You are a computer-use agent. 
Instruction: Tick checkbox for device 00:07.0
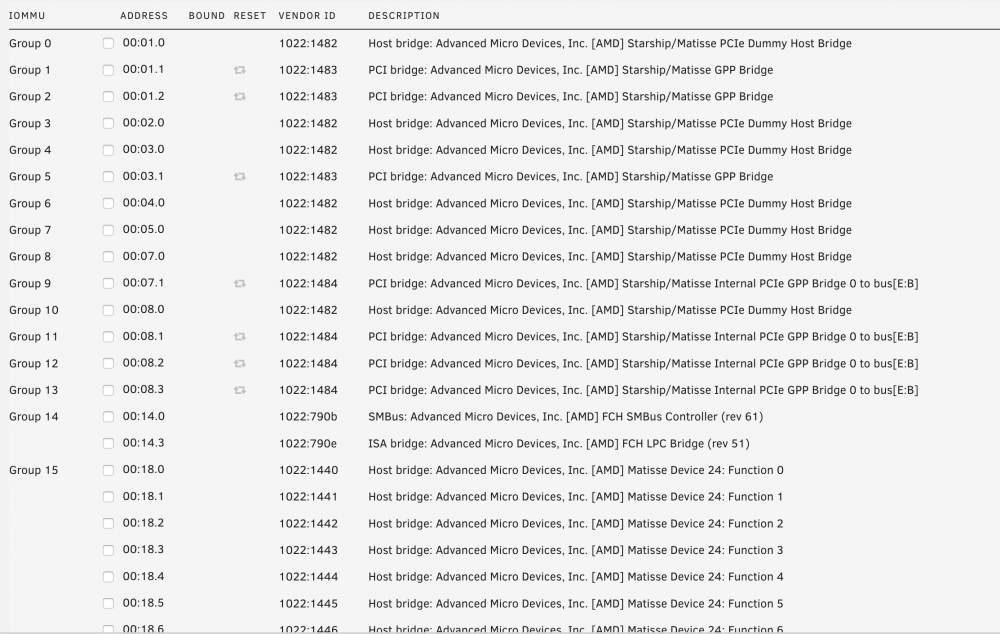pos(108,257)
